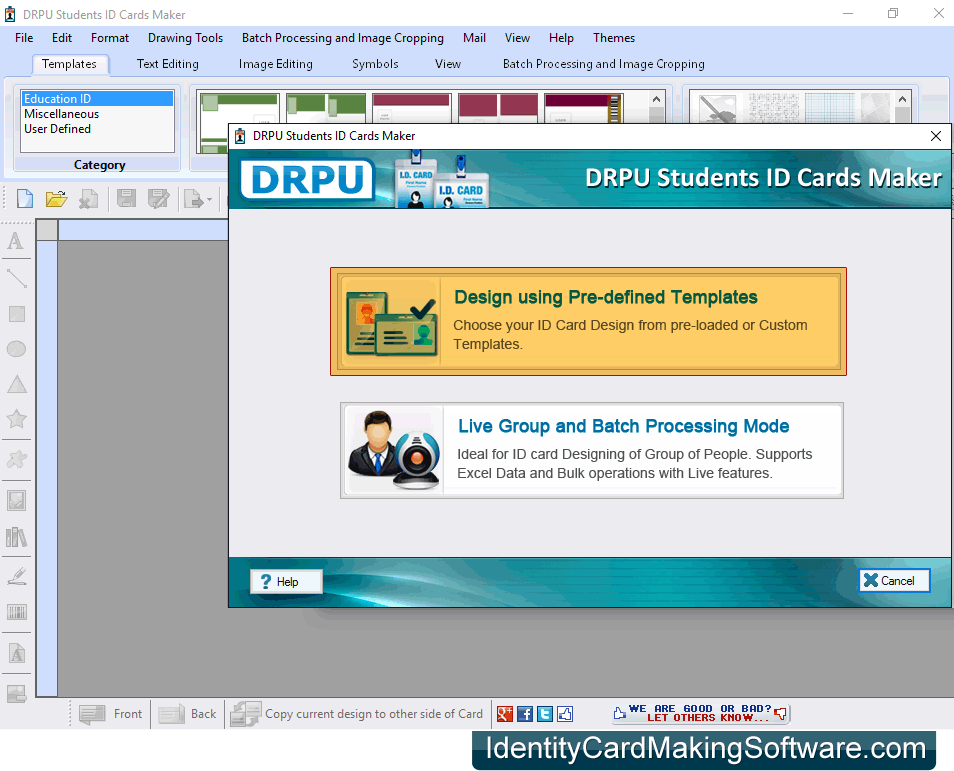
Task: Switch to the Templates ribbon tab
Action: (69, 64)
